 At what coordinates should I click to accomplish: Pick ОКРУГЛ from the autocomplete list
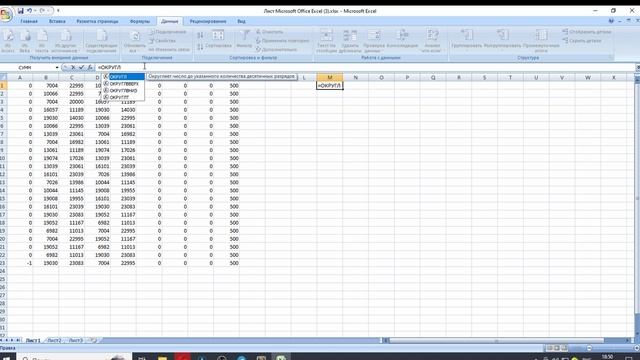(124, 77)
